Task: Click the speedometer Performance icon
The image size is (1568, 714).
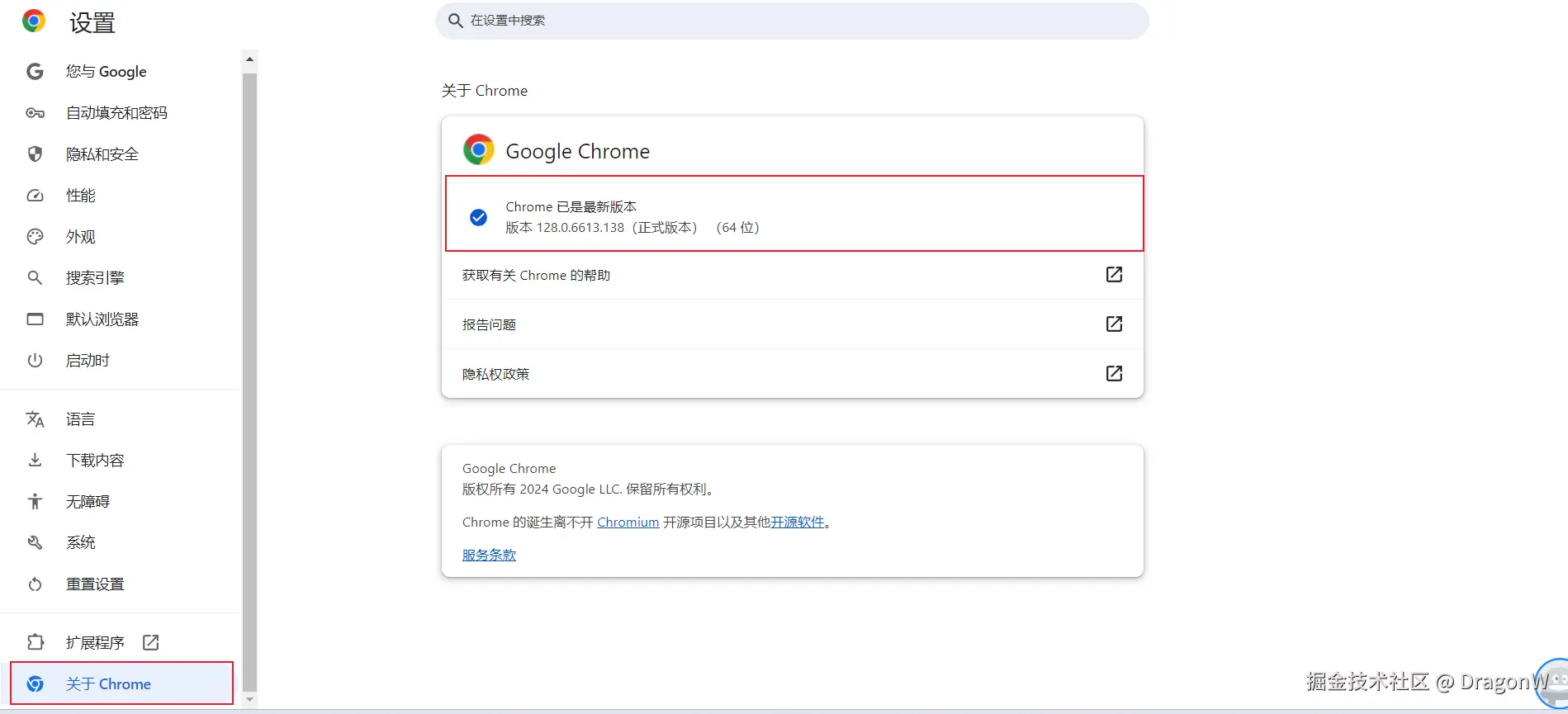Action: coord(35,196)
